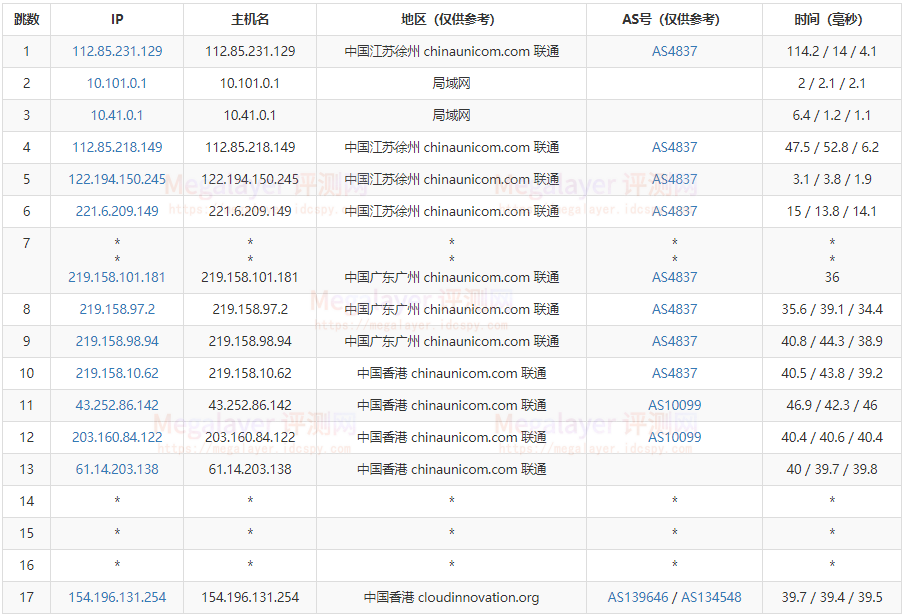Click the AS号 (仅供参考) column header

point(675,20)
